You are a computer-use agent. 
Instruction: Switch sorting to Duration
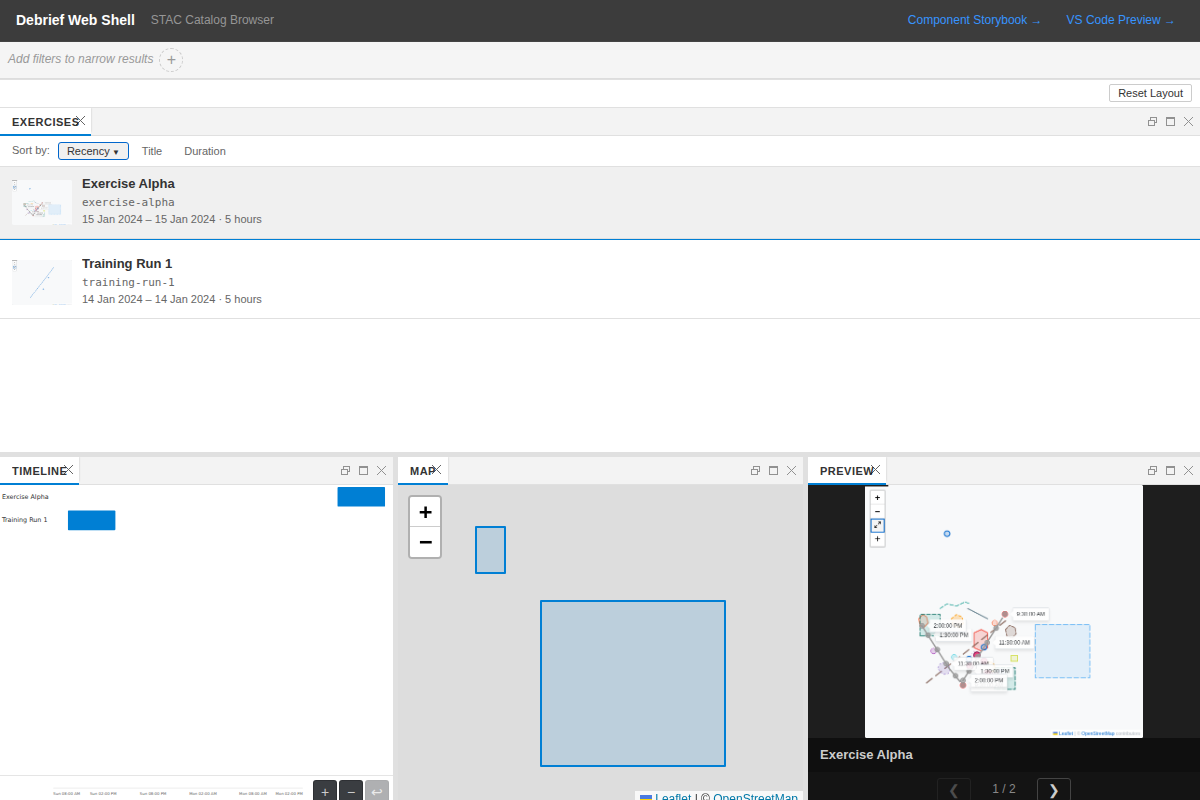coord(204,151)
